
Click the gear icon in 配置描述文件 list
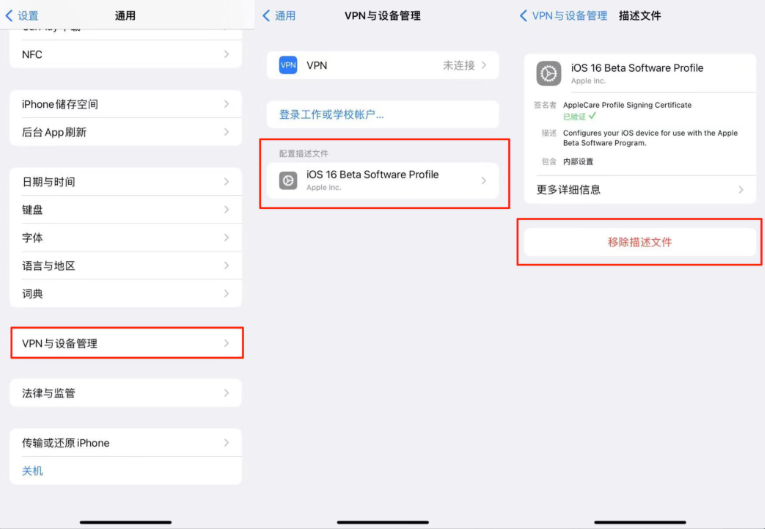coord(288,181)
